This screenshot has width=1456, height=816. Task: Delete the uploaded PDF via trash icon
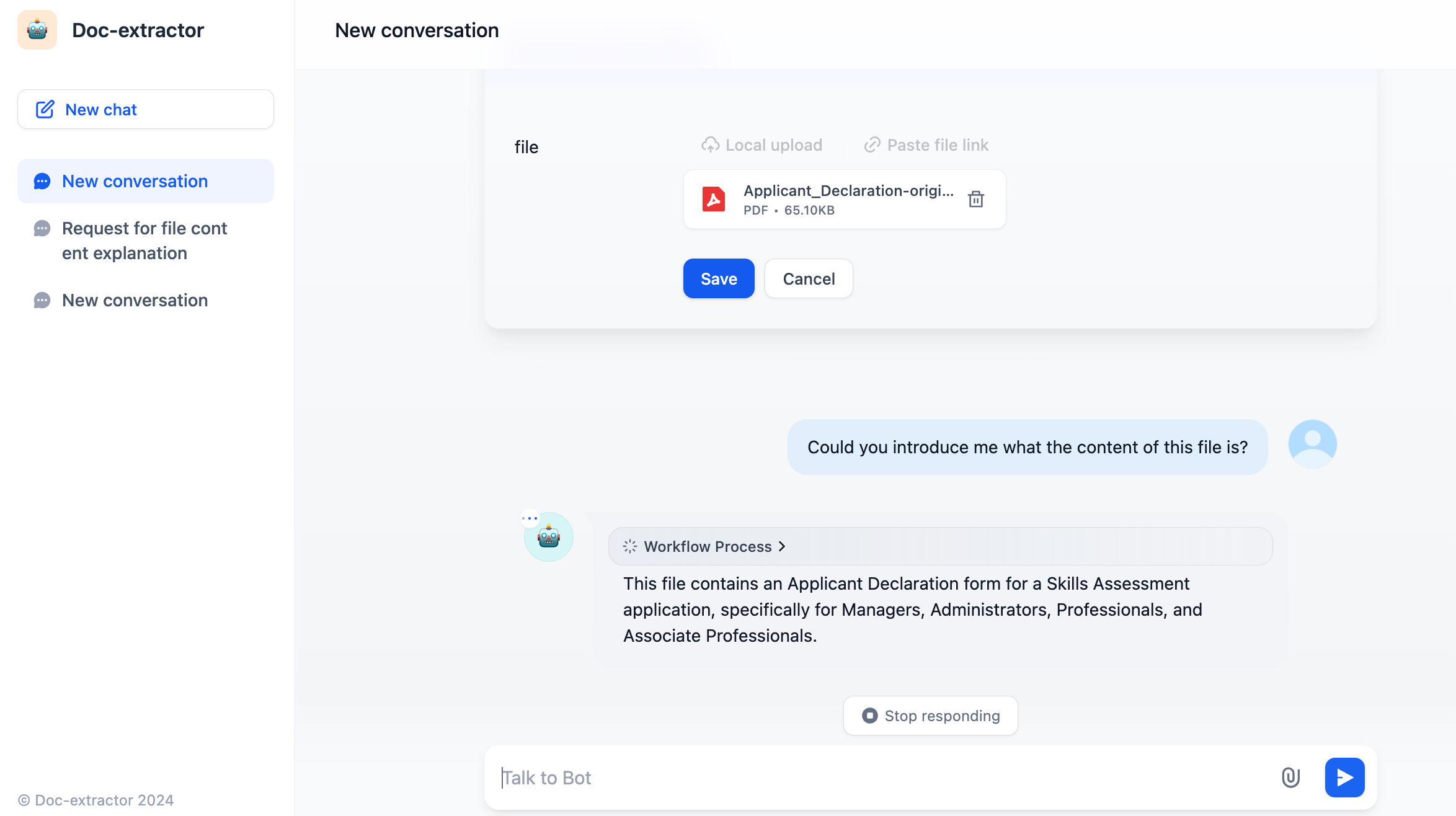976,199
